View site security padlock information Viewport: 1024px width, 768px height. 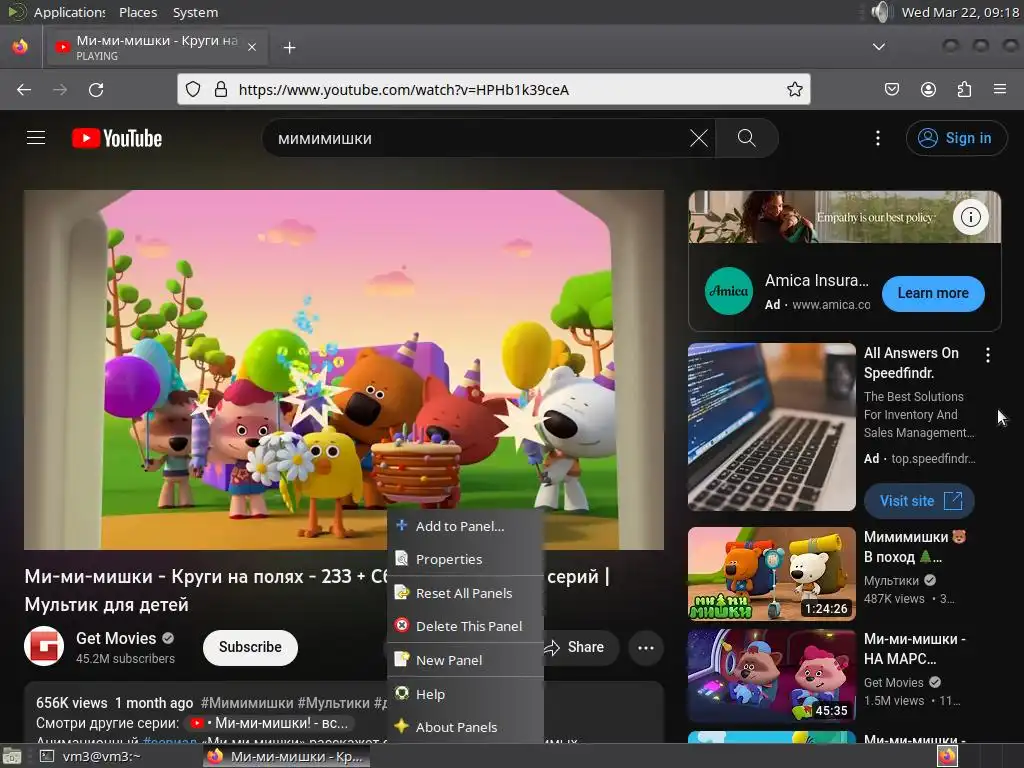point(221,89)
